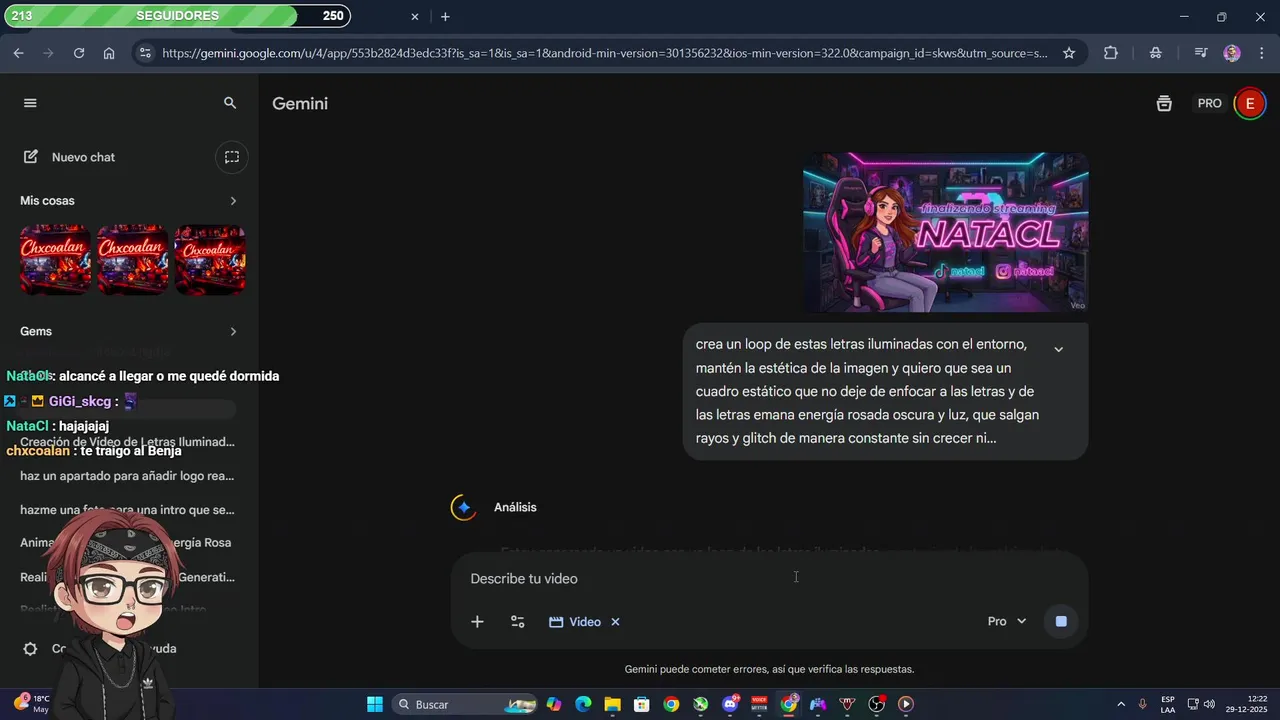1280x720 pixels.
Task: Expand the Gems section arrow
Action: coord(233,331)
